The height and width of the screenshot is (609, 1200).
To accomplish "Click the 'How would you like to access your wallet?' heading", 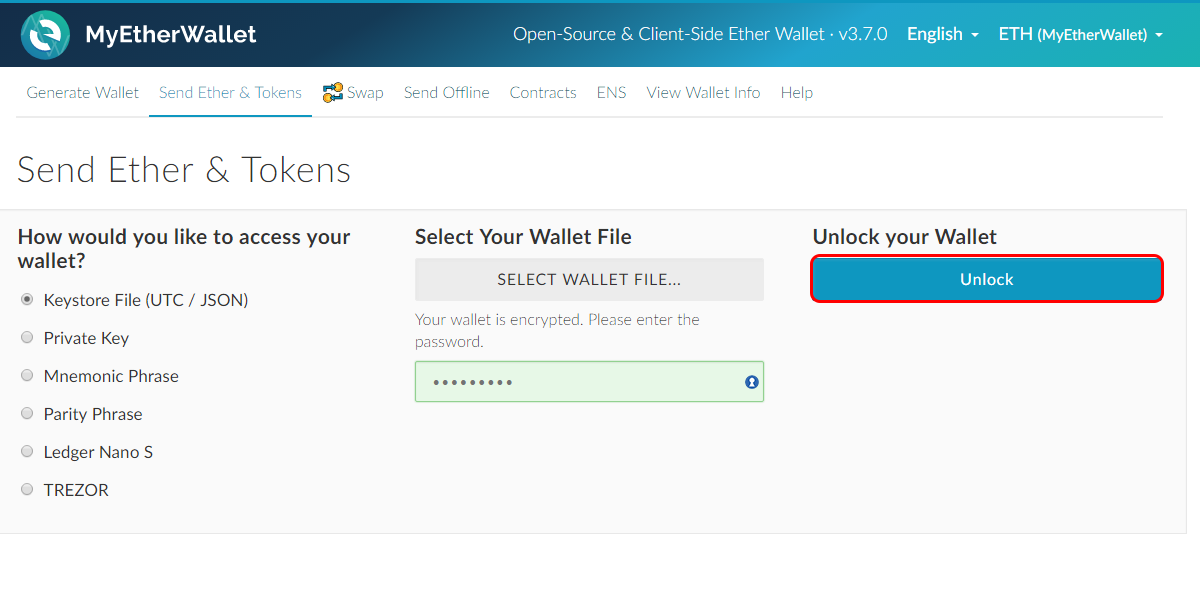I will pyautogui.click(x=184, y=249).
